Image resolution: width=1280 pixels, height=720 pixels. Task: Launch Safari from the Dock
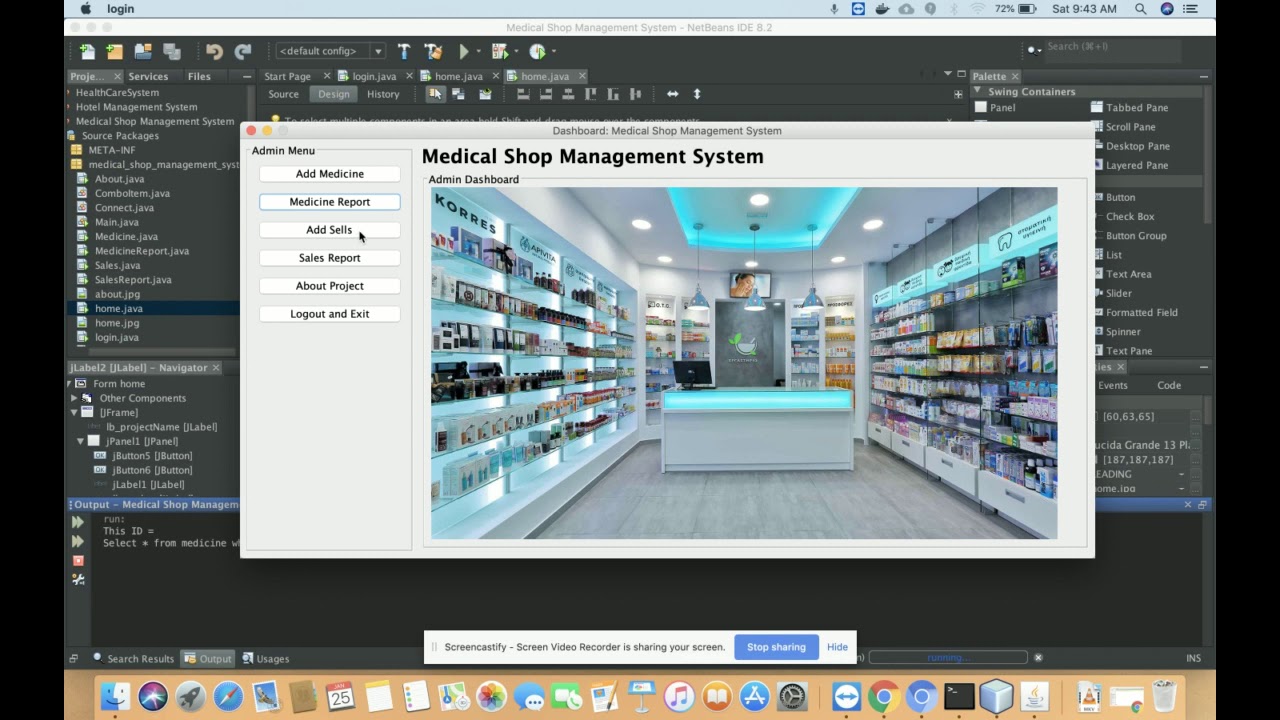pyautogui.click(x=228, y=696)
